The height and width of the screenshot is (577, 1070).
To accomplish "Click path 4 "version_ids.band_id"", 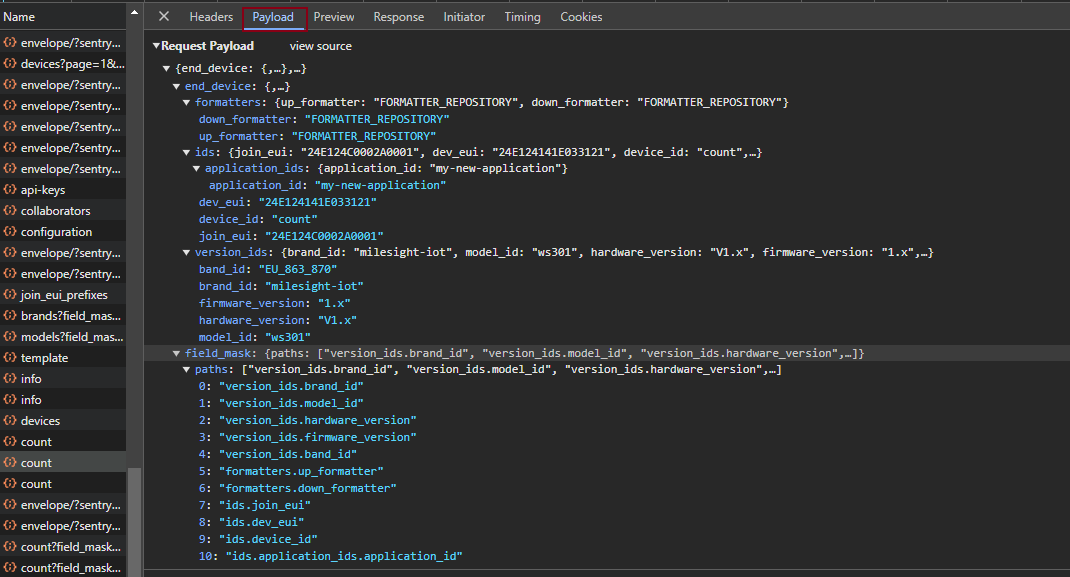I will [287, 455].
